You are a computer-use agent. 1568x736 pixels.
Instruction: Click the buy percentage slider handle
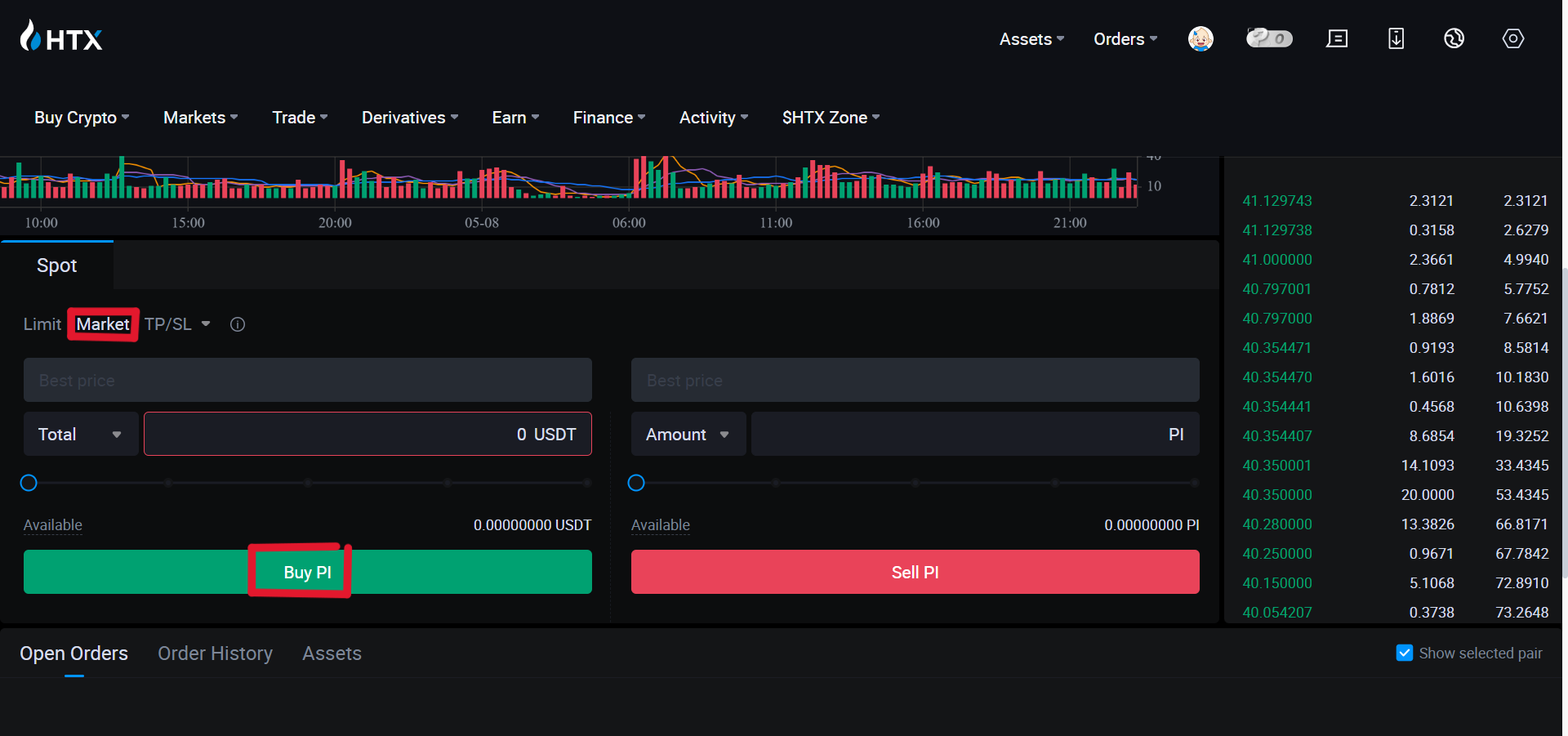tap(29, 483)
